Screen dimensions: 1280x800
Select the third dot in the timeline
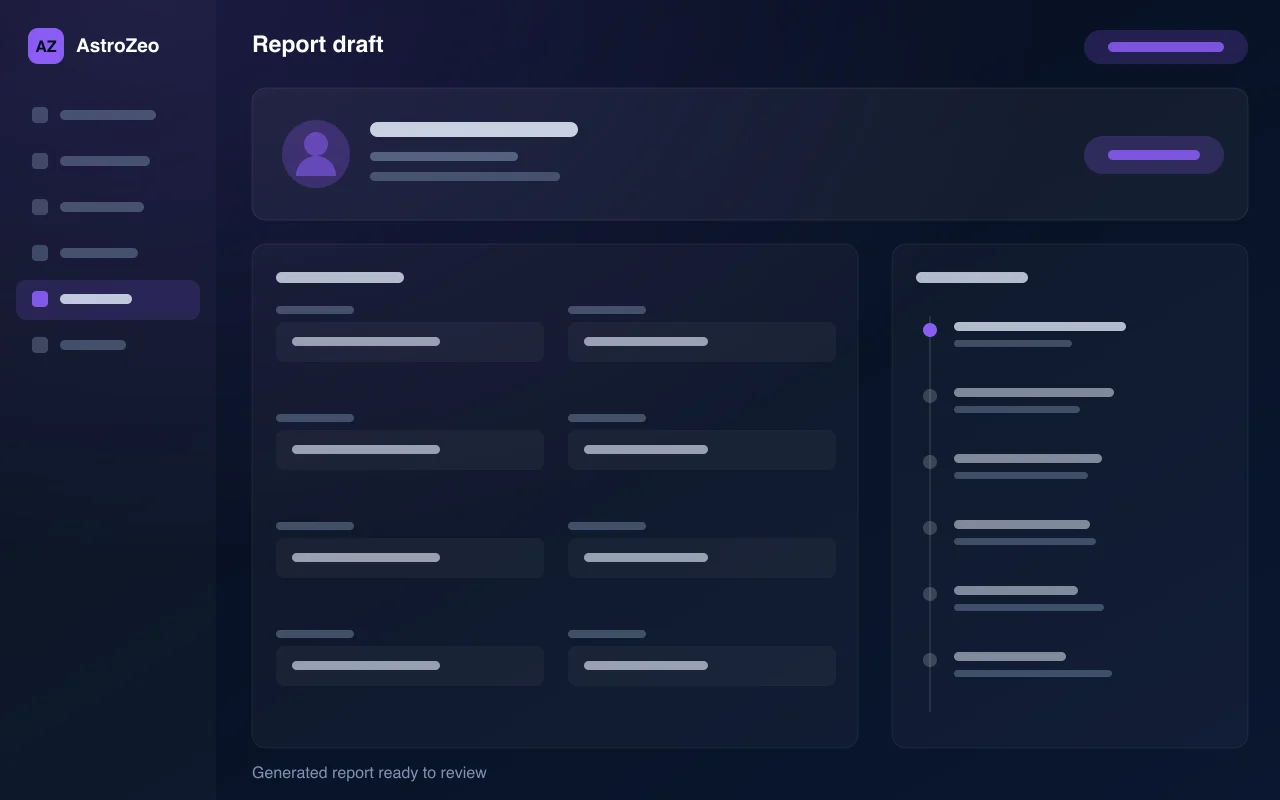click(930, 462)
